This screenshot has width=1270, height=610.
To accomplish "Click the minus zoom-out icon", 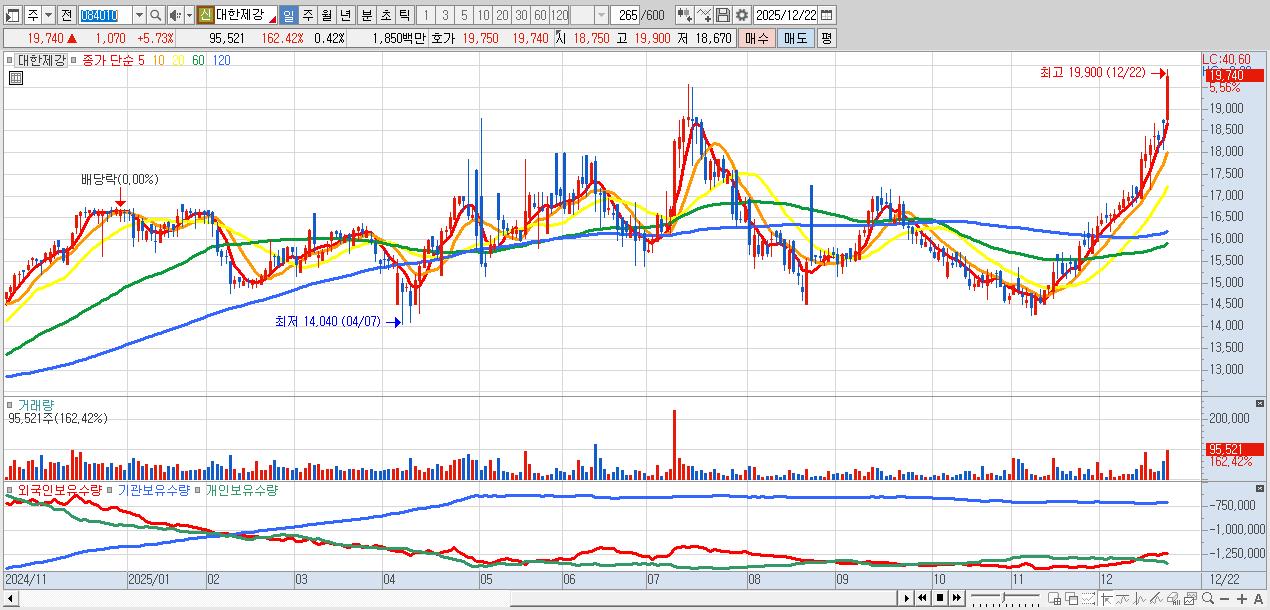I will pyautogui.click(x=1224, y=598).
